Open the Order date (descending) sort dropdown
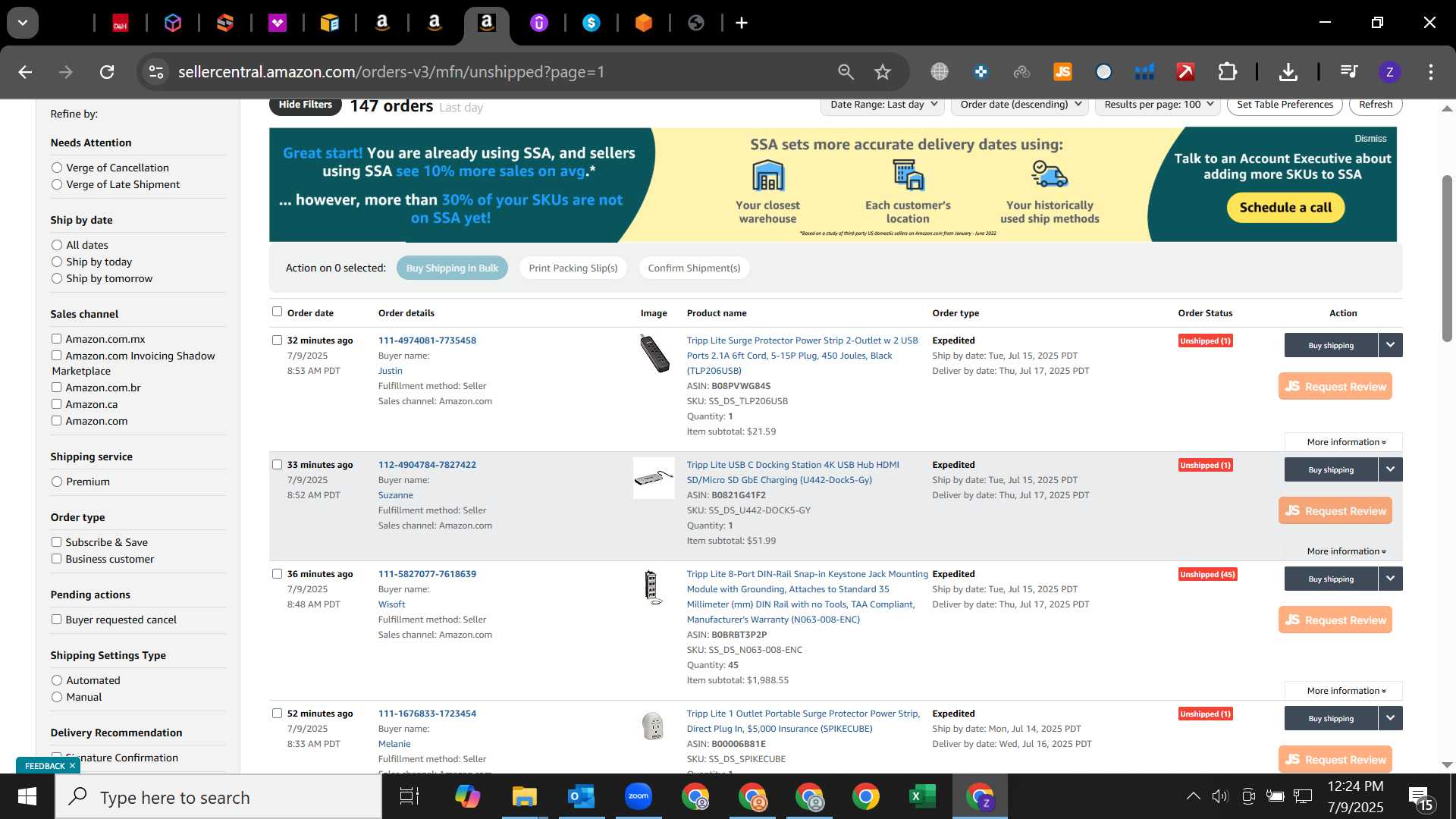Image resolution: width=1456 pixels, height=819 pixels. tap(1020, 105)
